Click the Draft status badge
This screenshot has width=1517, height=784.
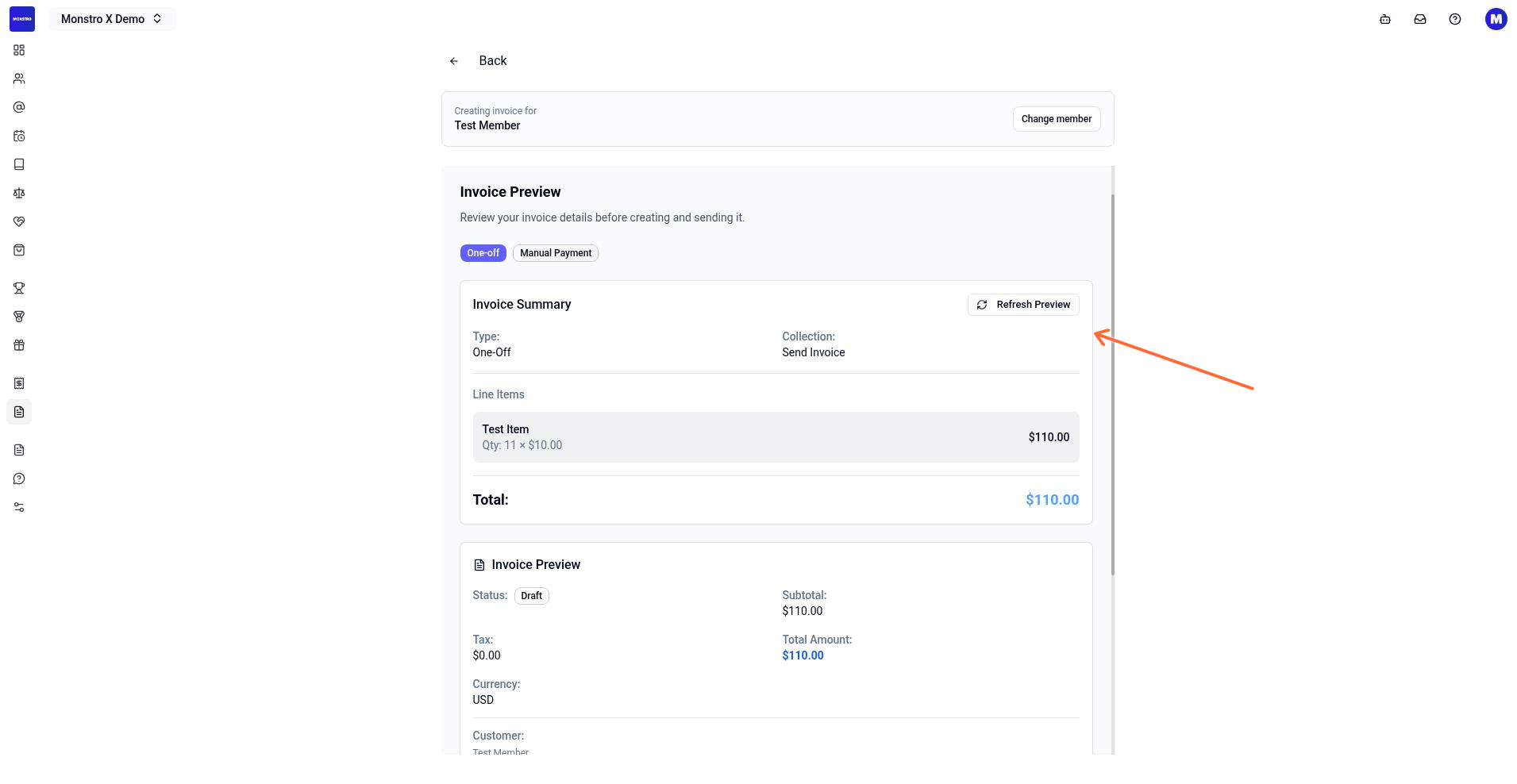pos(532,596)
